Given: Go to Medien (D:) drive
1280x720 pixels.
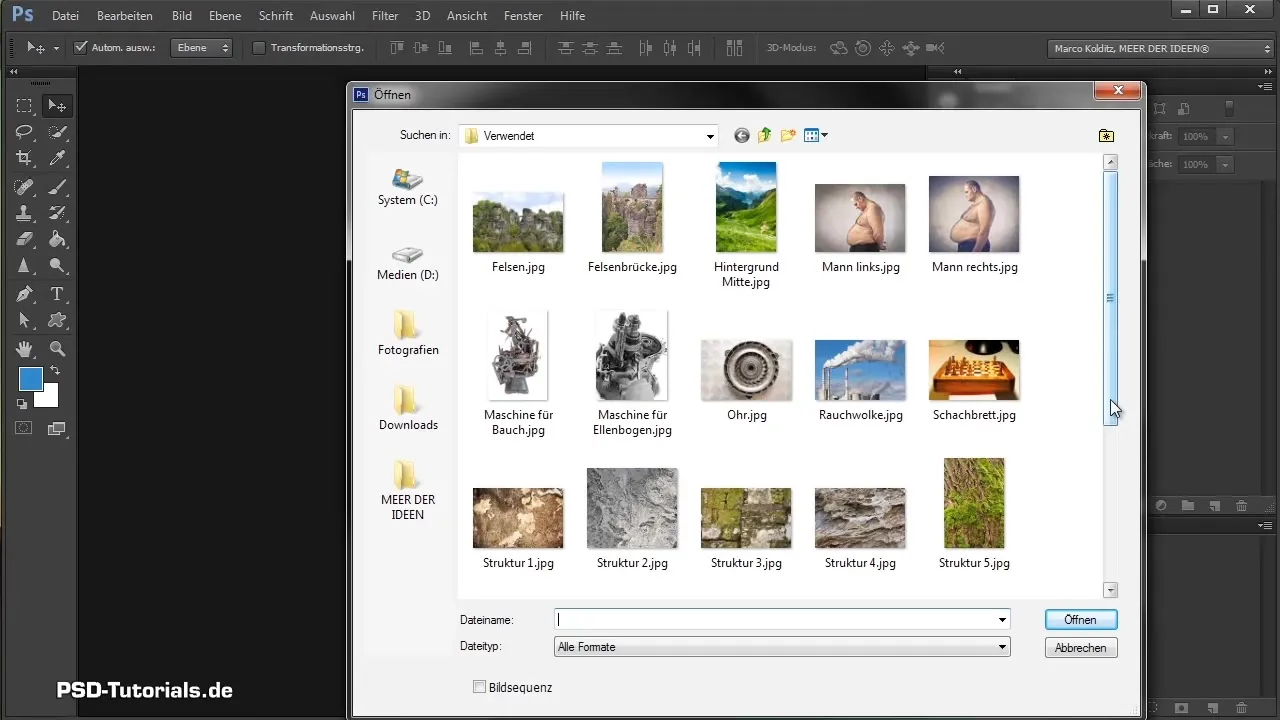Looking at the screenshot, I should tap(408, 262).
